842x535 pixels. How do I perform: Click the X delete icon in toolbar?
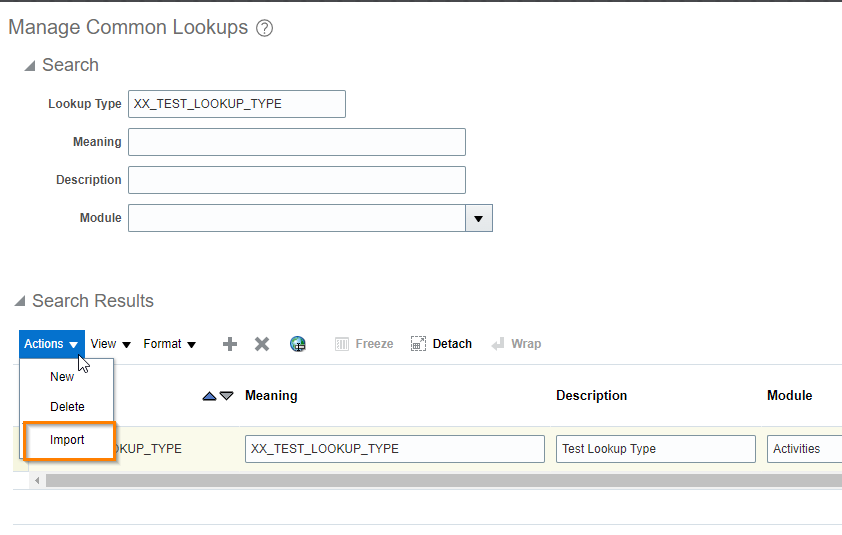[x=262, y=344]
